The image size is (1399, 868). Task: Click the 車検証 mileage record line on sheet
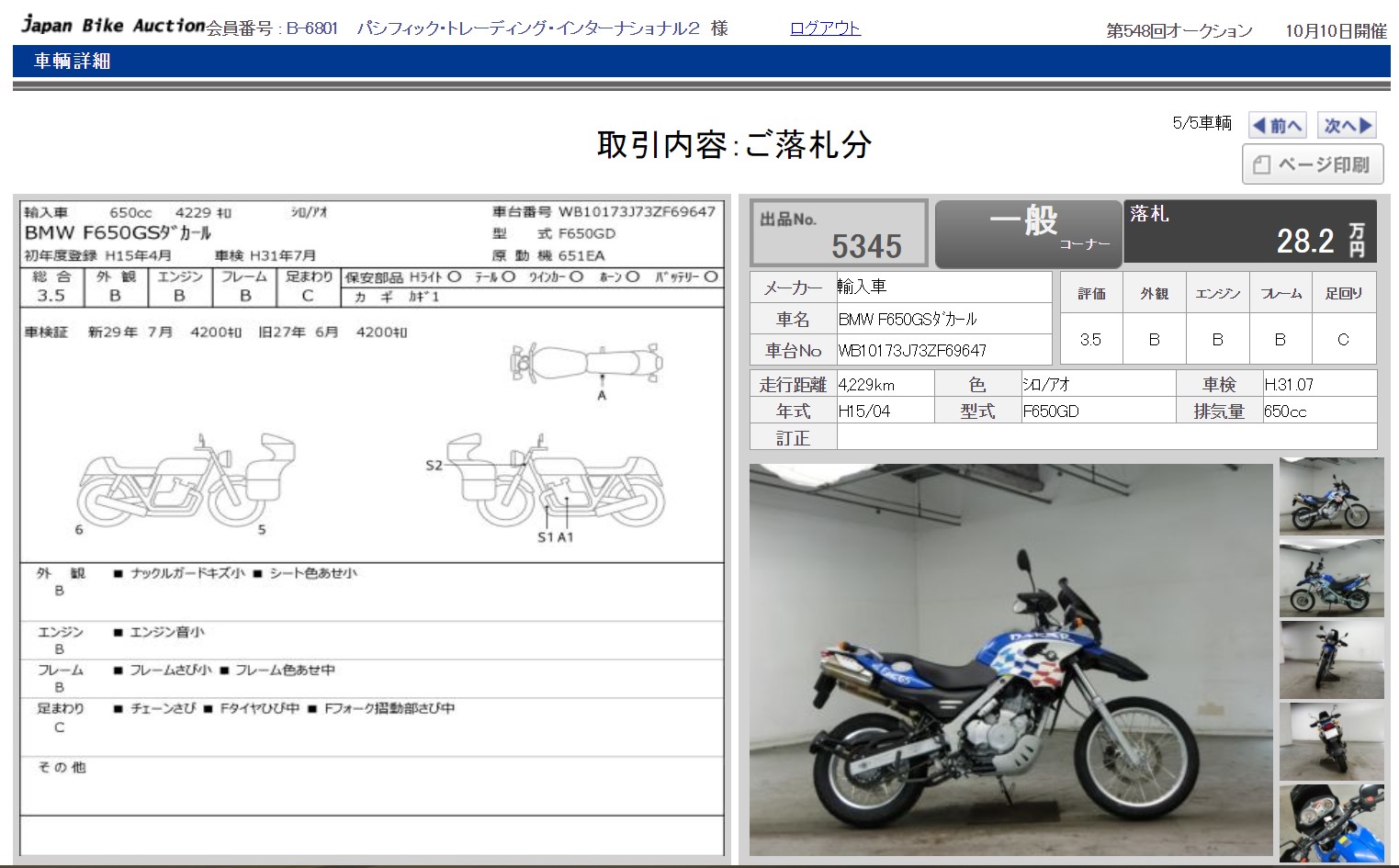click(x=216, y=332)
